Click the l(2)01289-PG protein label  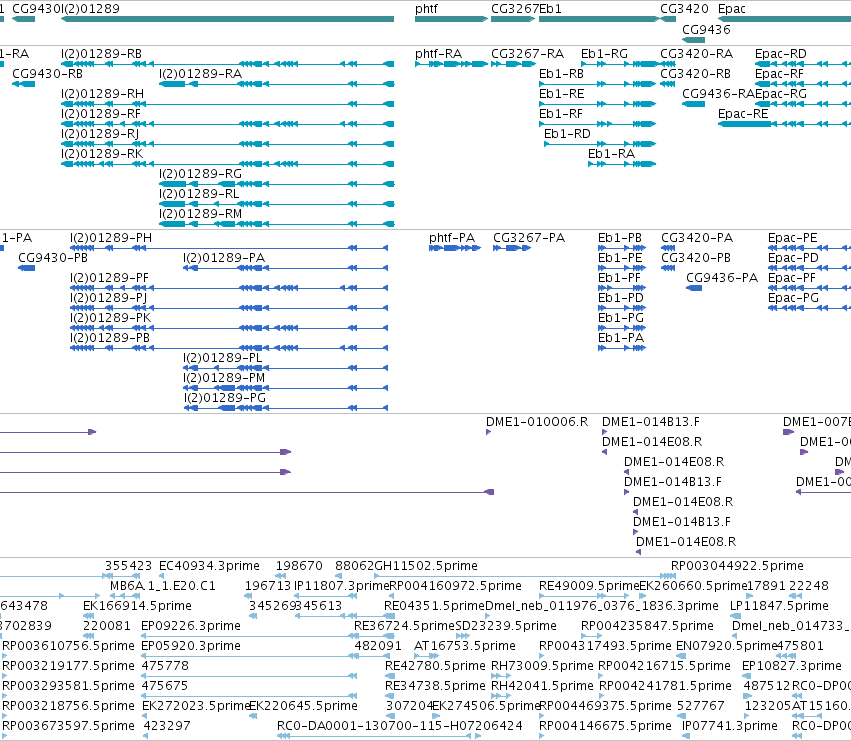(x=224, y=398)
